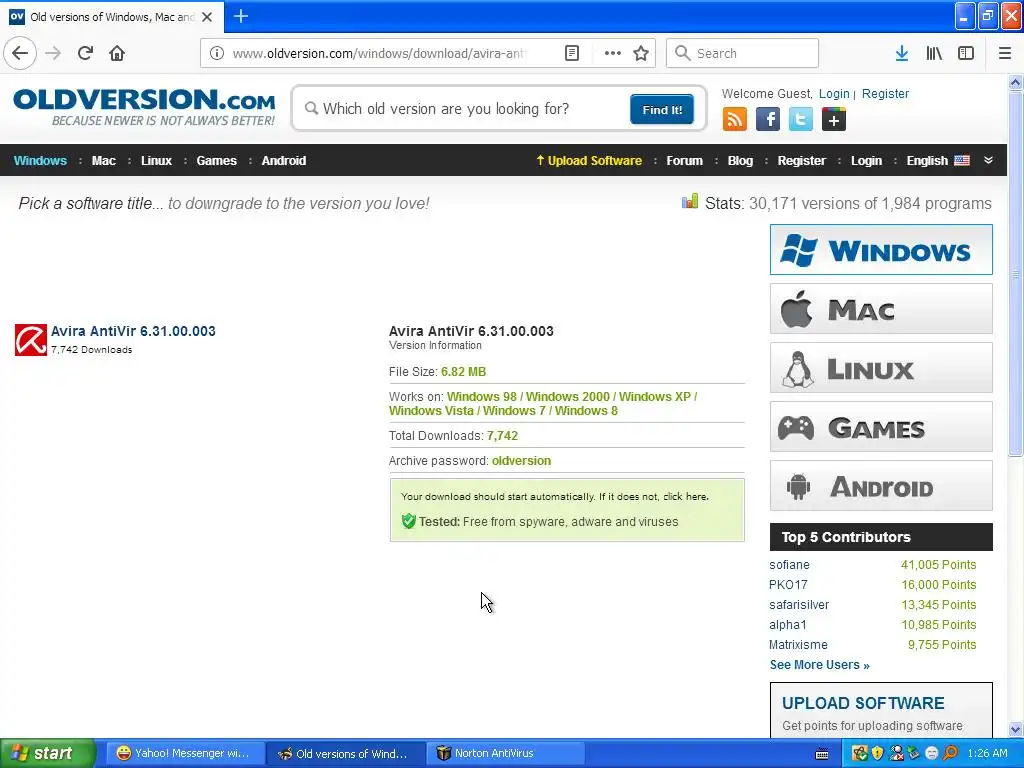Select the Windows platform banner
This screenshot has height=768, width=1024.
click(x=881, y=249)
